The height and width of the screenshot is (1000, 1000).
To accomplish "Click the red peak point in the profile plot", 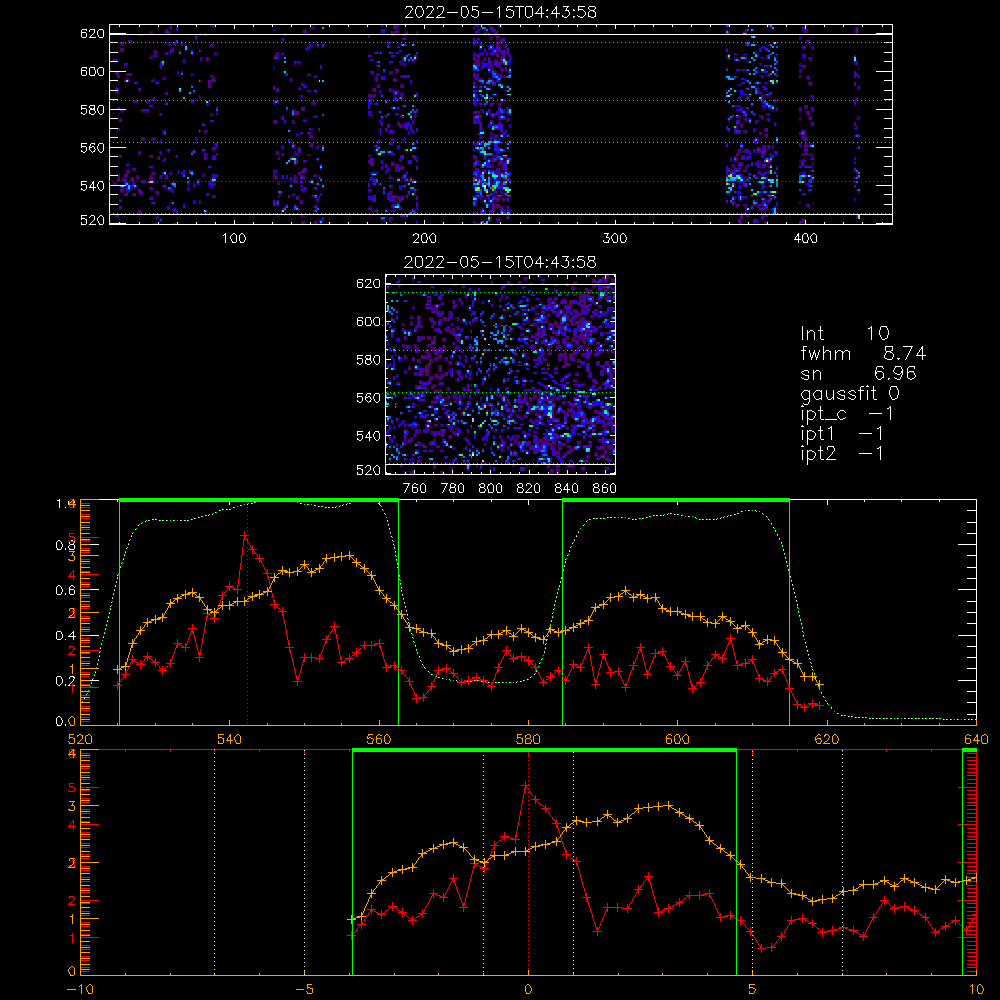I will click(x=245, y=536).
